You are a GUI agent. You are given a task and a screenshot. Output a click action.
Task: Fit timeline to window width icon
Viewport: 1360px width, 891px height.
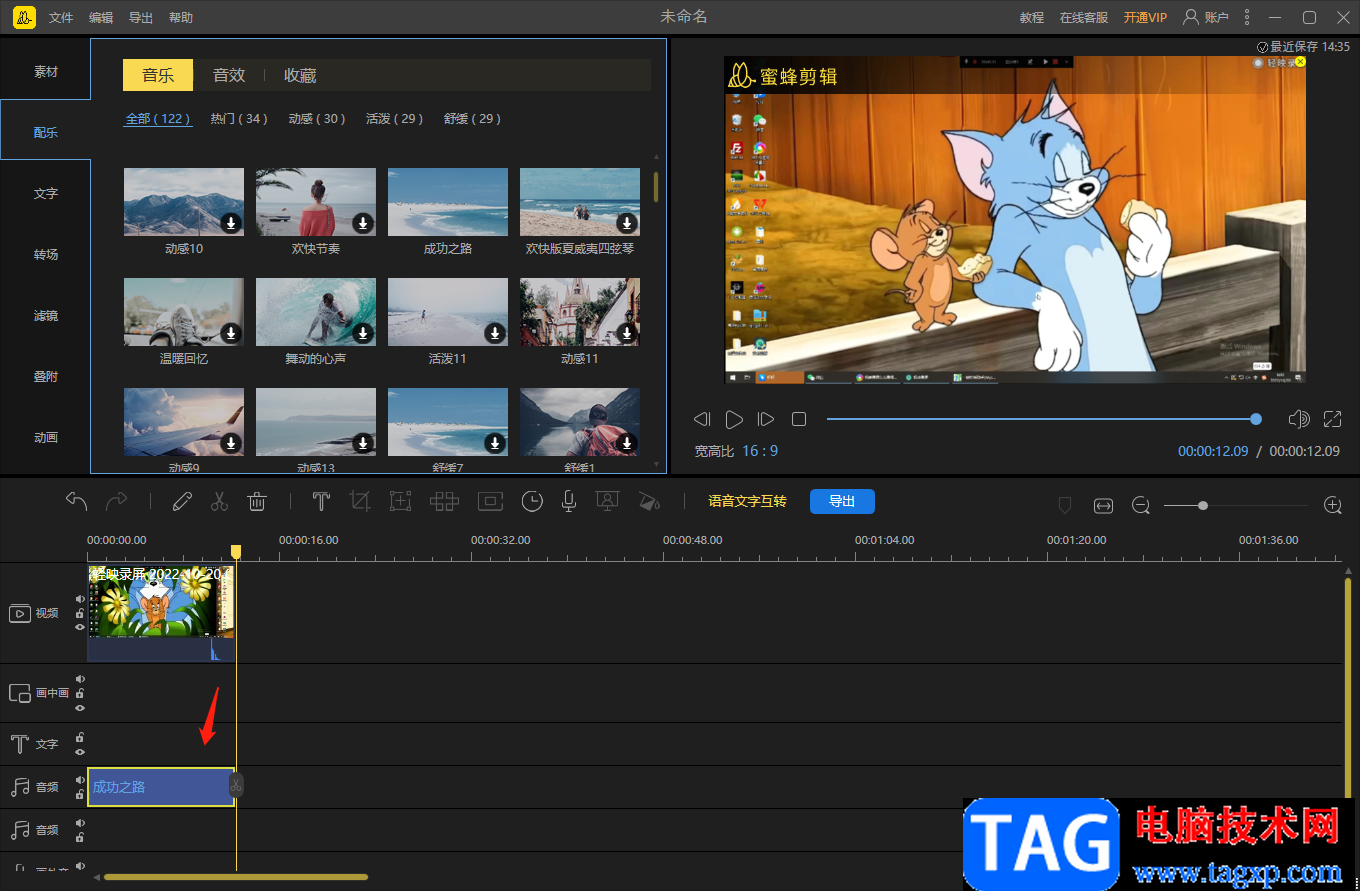pos(1103,506)
